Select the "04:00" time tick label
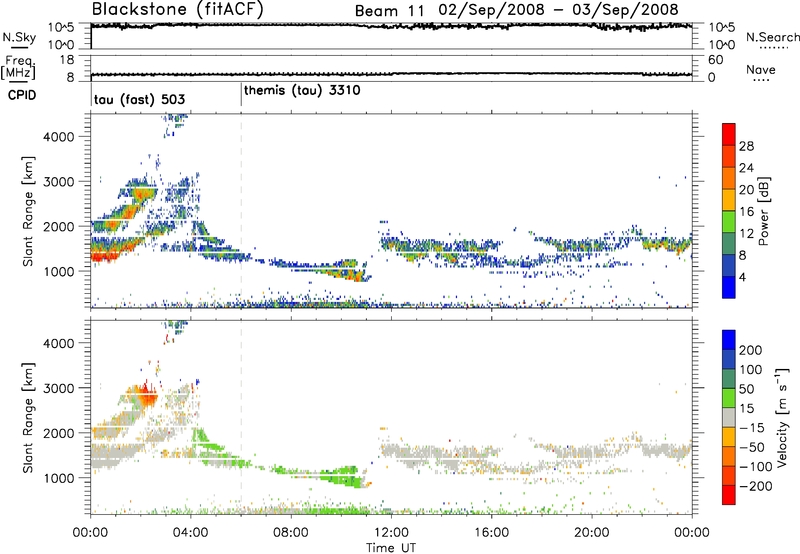The width and height of the screenshot is (800, 554). click(x=190, y=533)
